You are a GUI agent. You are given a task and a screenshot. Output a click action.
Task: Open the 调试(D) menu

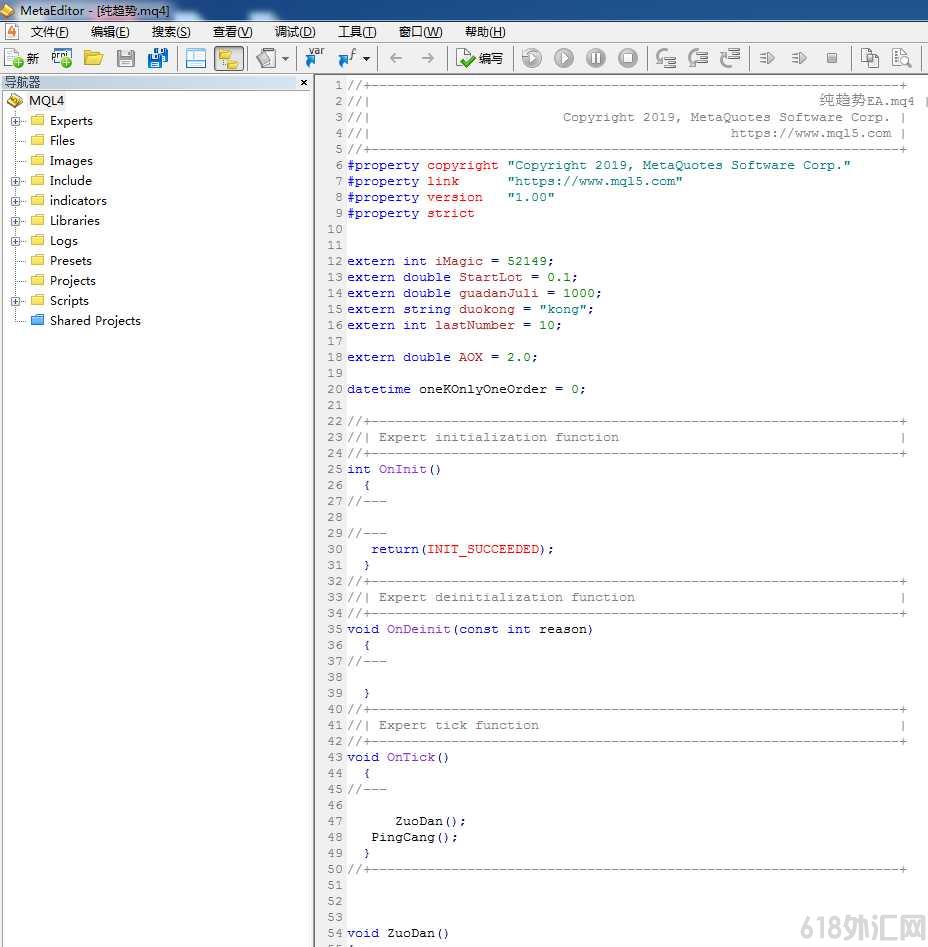(295, 32)
